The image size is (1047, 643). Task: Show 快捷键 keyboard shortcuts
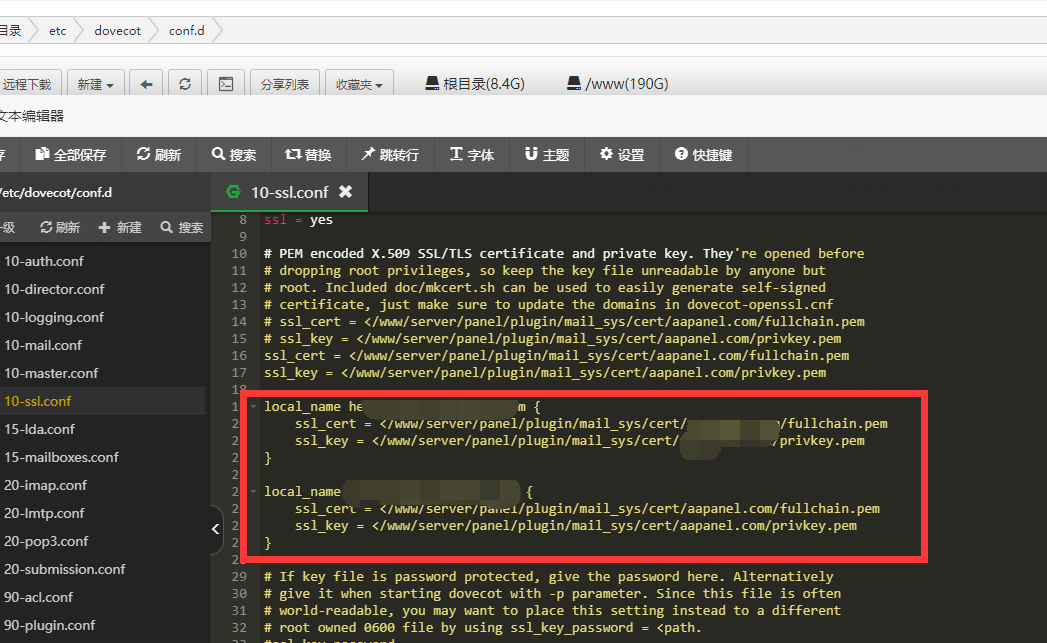[x=703, y=155]
